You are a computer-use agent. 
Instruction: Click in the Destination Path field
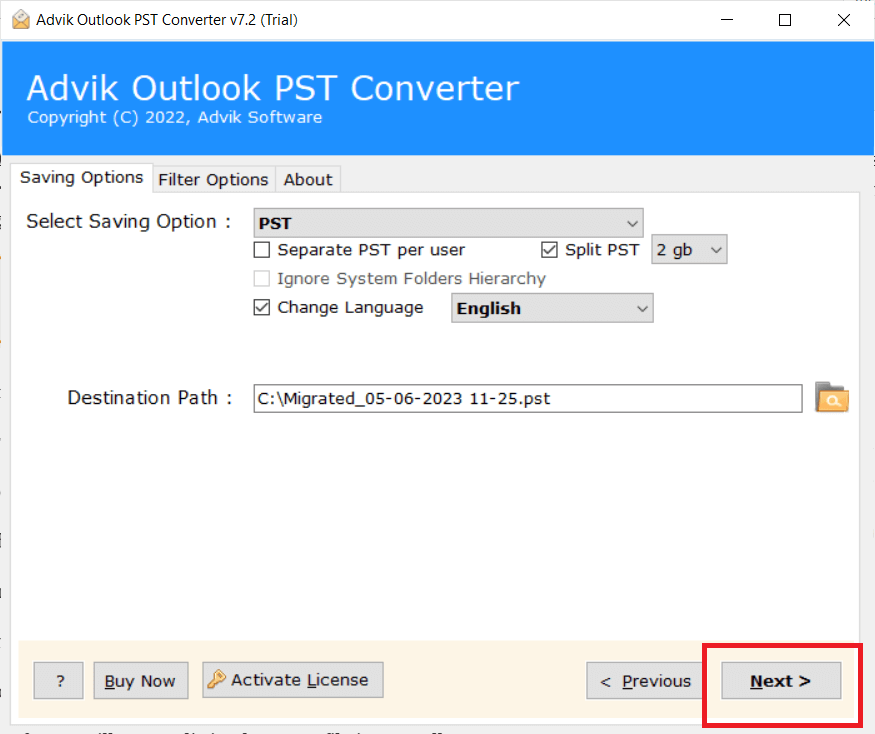(527, 399)
